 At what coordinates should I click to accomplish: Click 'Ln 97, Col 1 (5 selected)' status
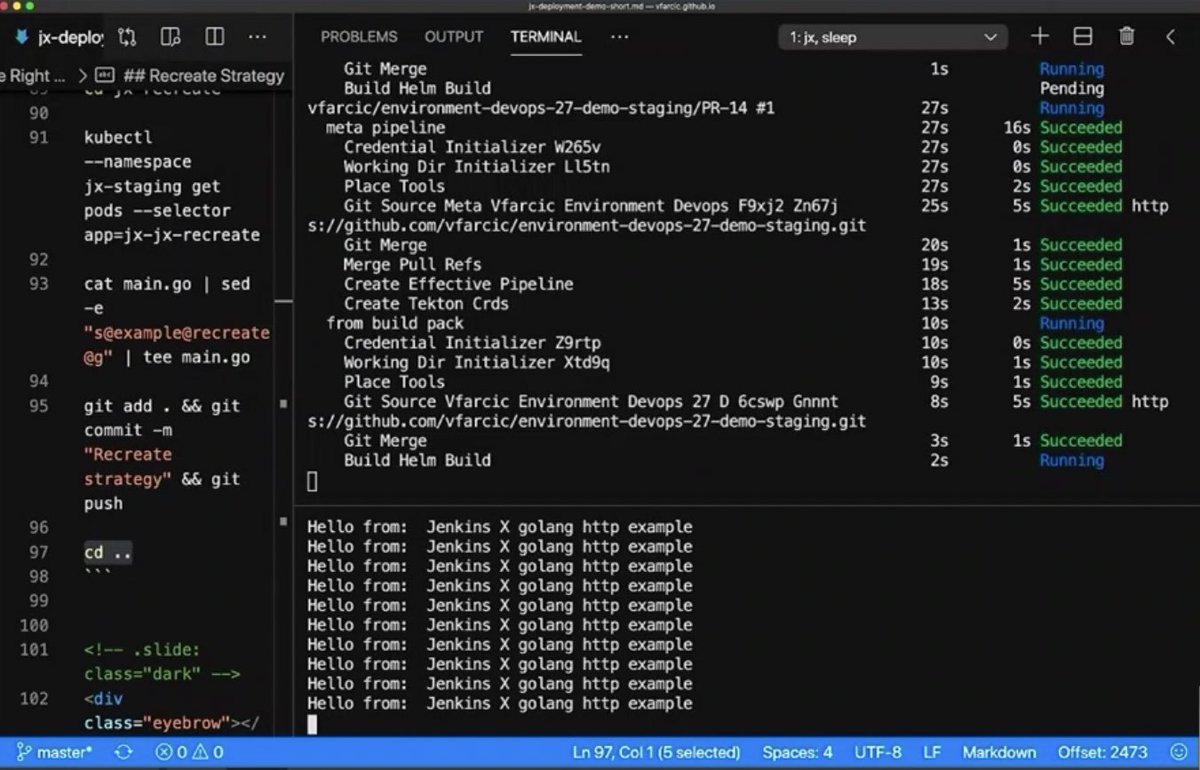tap(657, 752)
